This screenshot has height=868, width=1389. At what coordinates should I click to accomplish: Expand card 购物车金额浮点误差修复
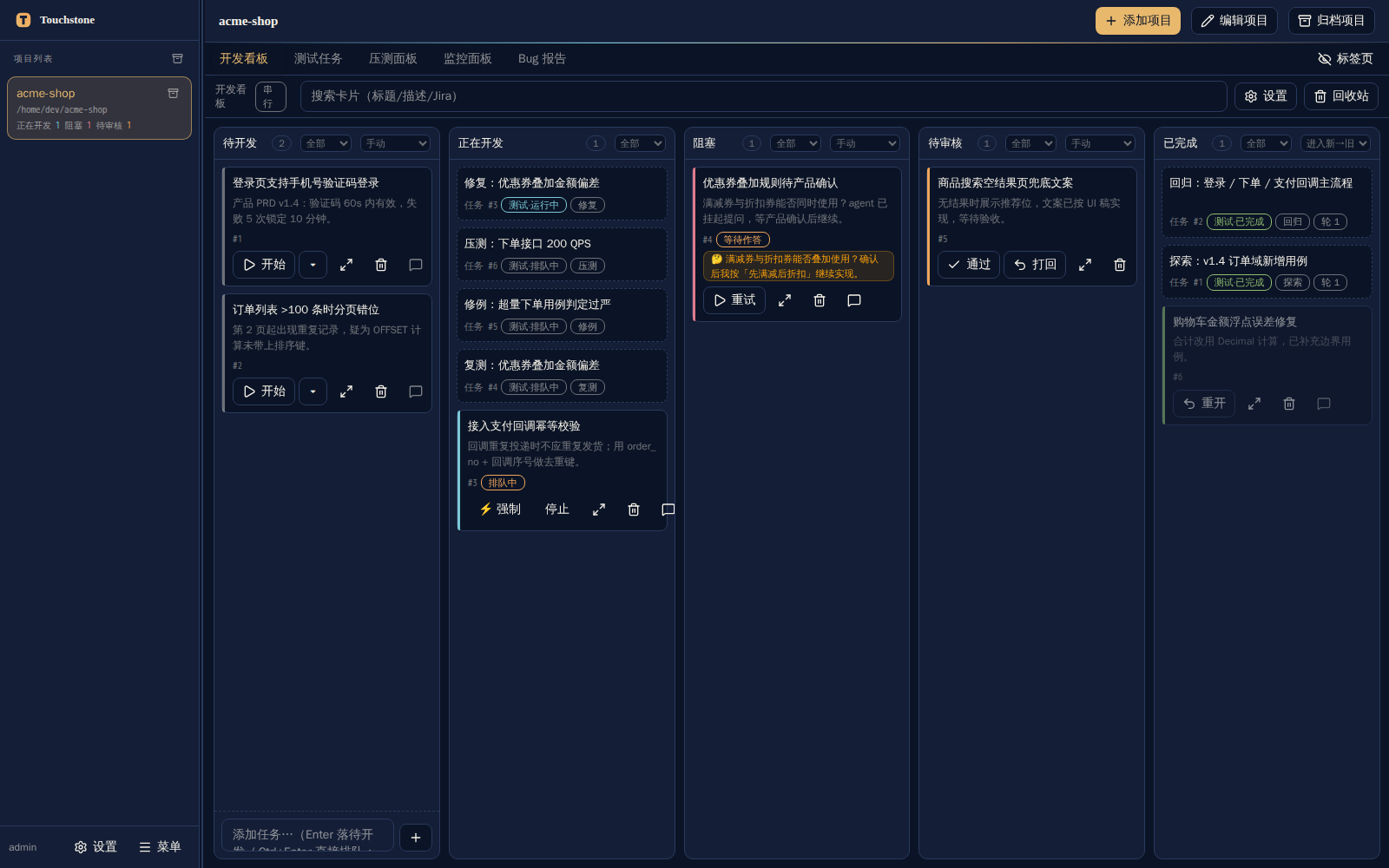click(1254, 404)
